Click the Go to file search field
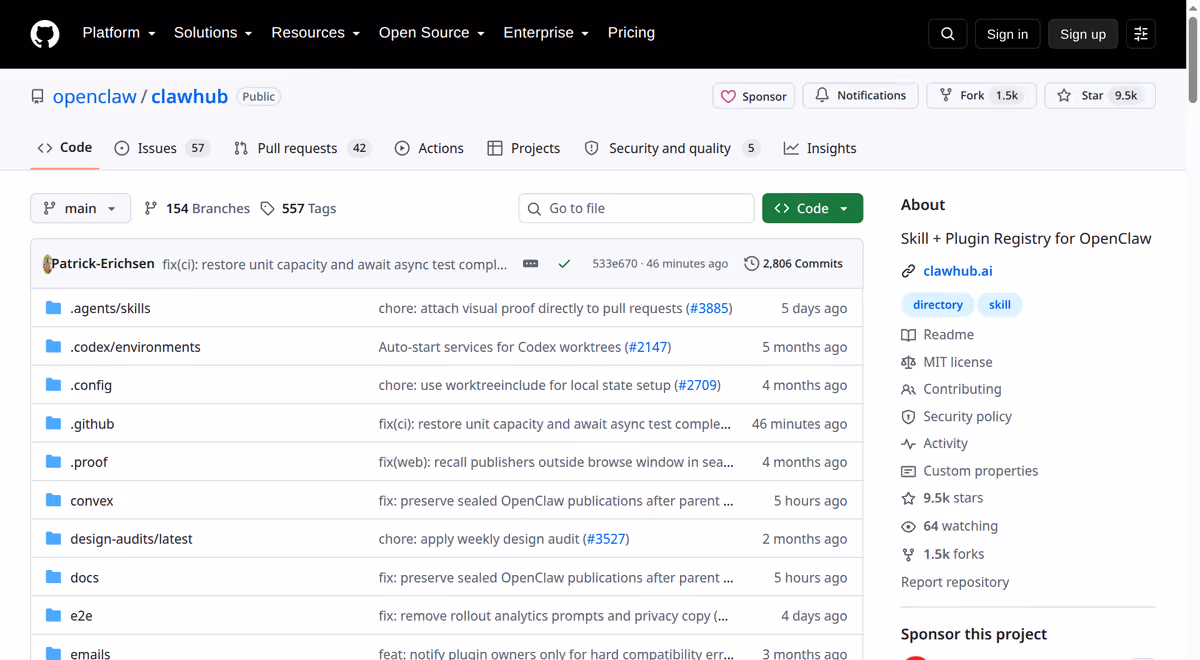Viewport: 1200px width, 660px height. click(636, 208)
